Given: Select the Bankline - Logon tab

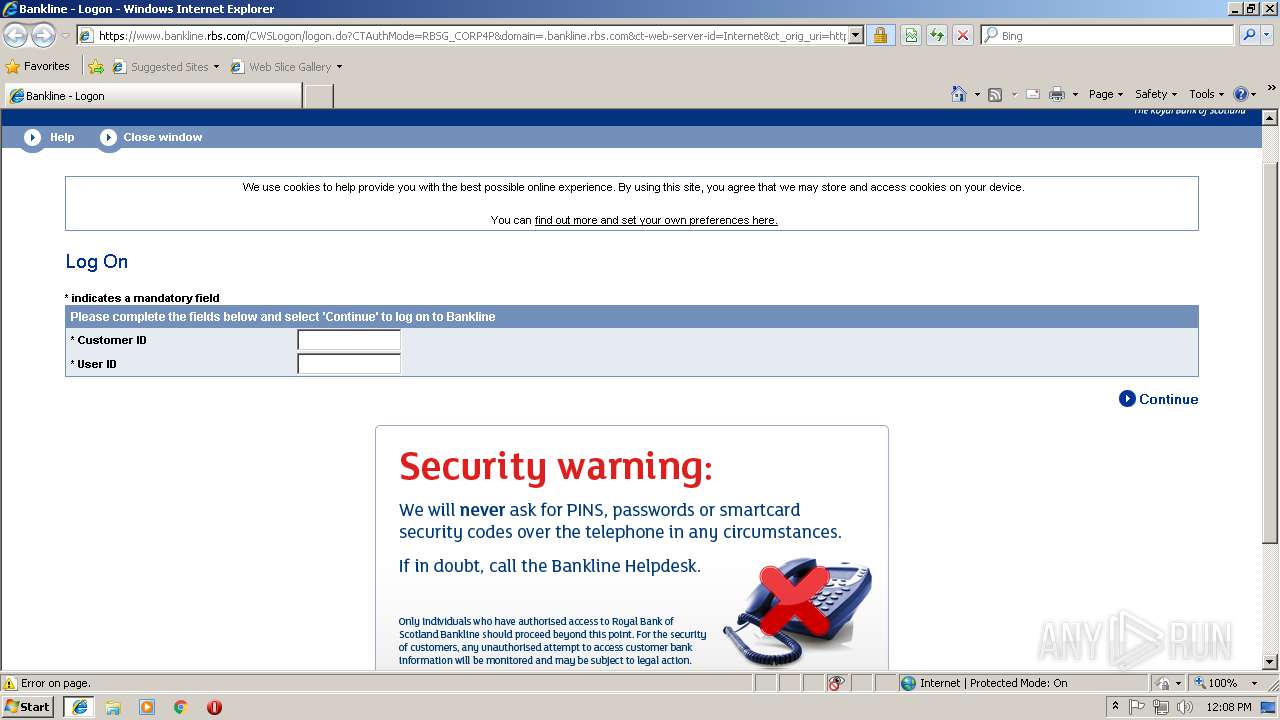Looking at the screenshot, I should [153, 96].
